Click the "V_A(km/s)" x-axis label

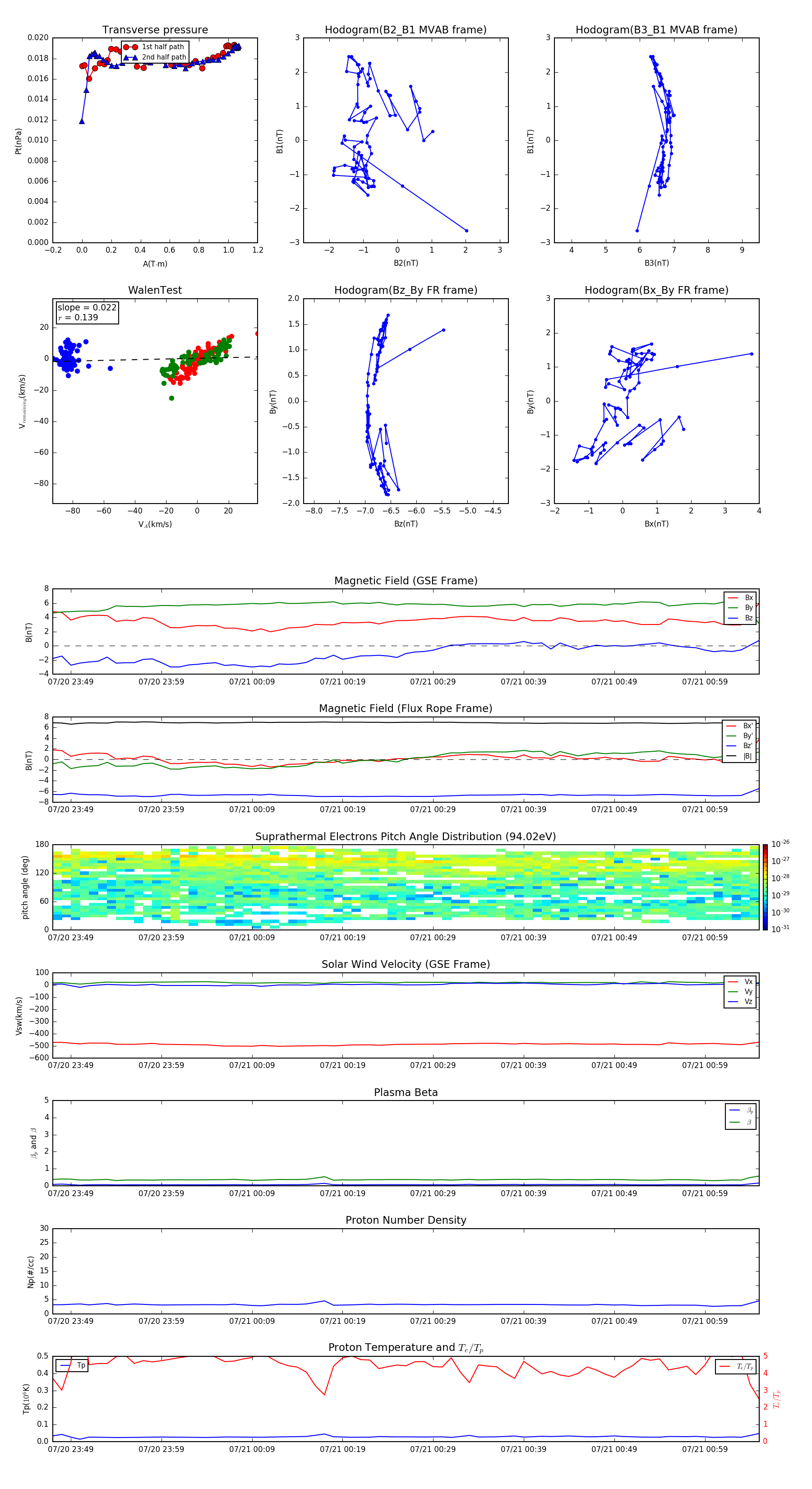pyautogui.click(x=155, y=524)
